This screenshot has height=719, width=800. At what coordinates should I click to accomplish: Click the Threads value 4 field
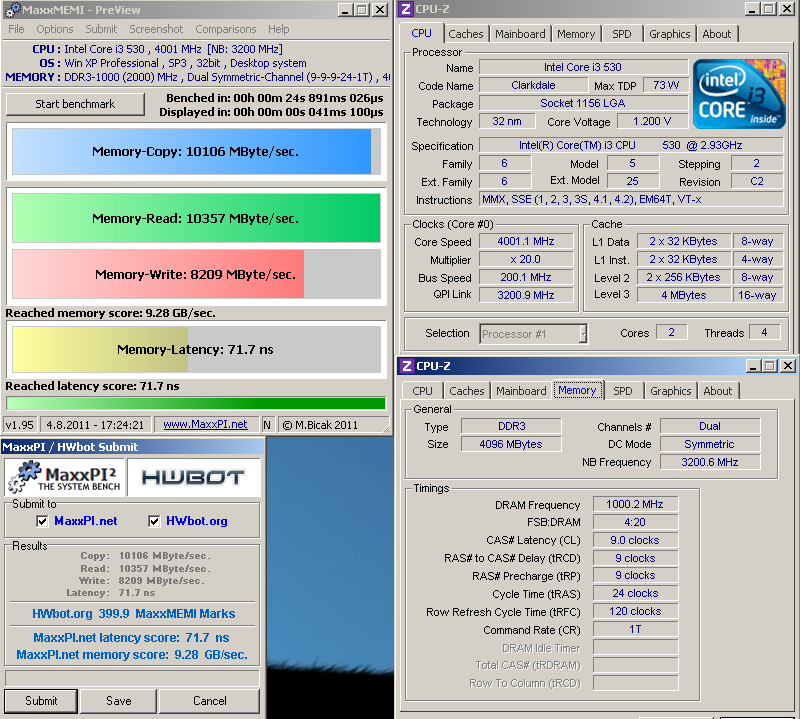(764, 333)
